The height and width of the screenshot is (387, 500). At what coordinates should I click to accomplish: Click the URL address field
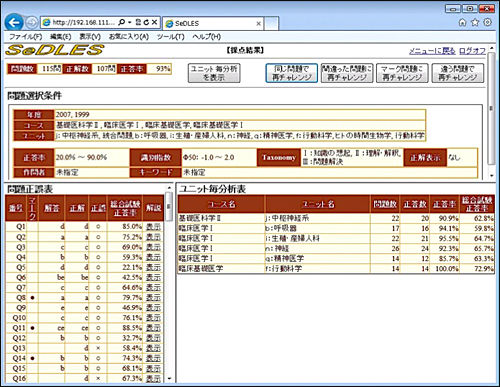[83, 22]
